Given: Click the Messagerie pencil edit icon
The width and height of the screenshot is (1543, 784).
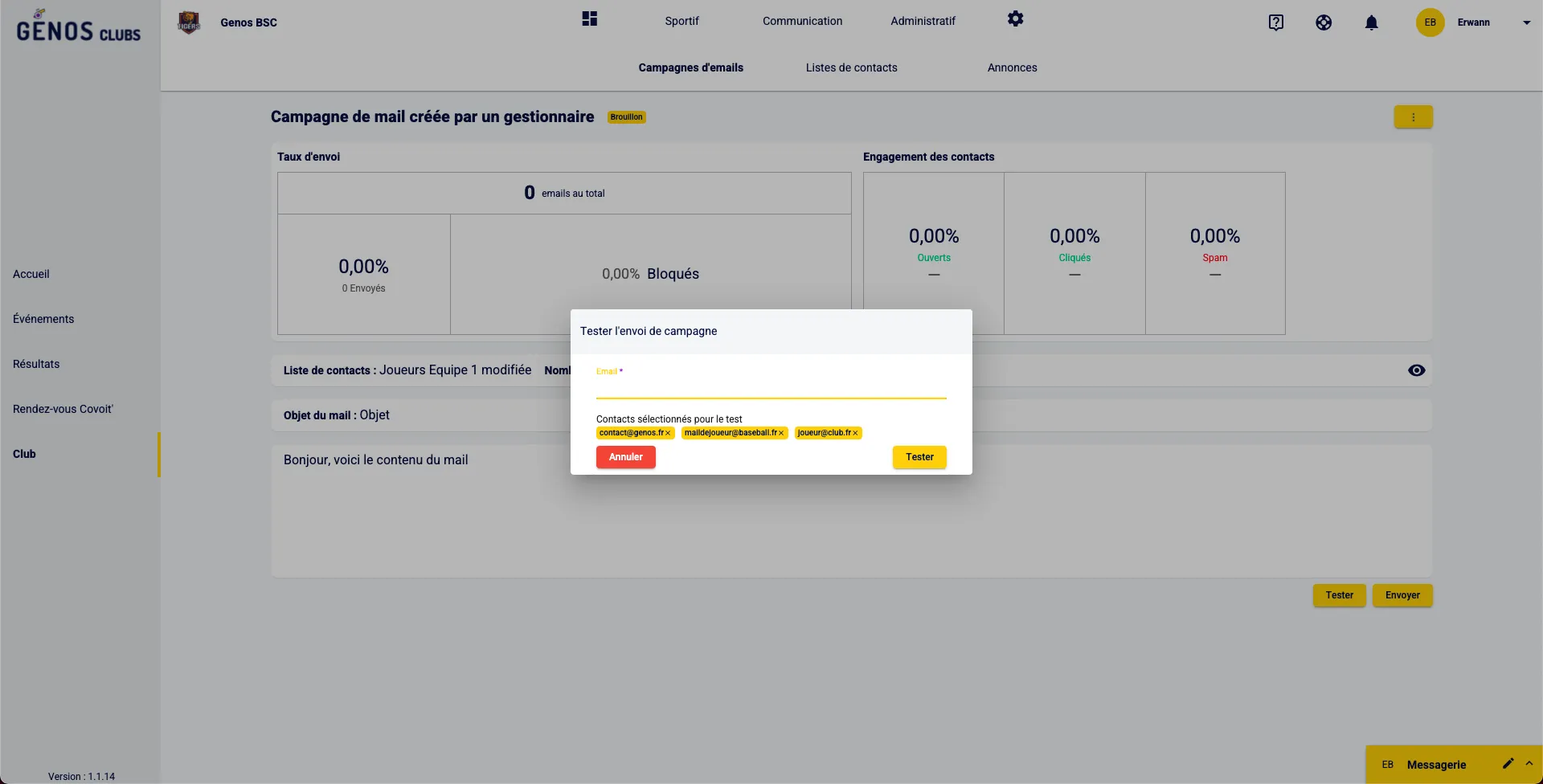Looking at the screenshot, I should [1508, 764].
